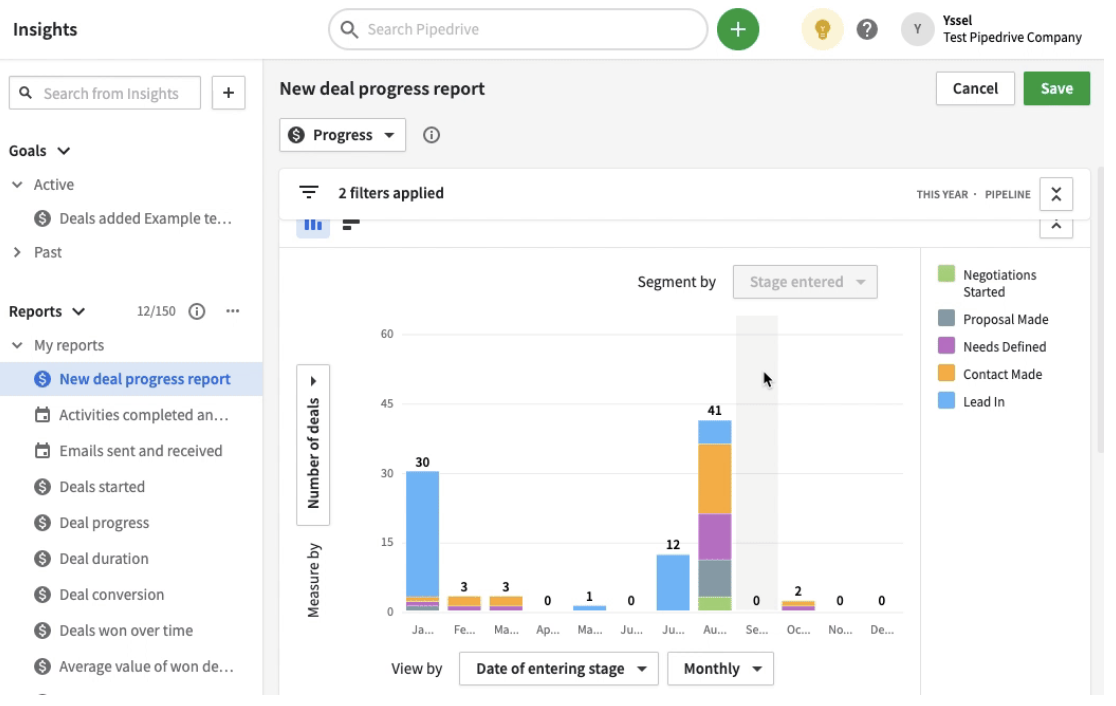Click the help question mark icon

coord(866,28)
